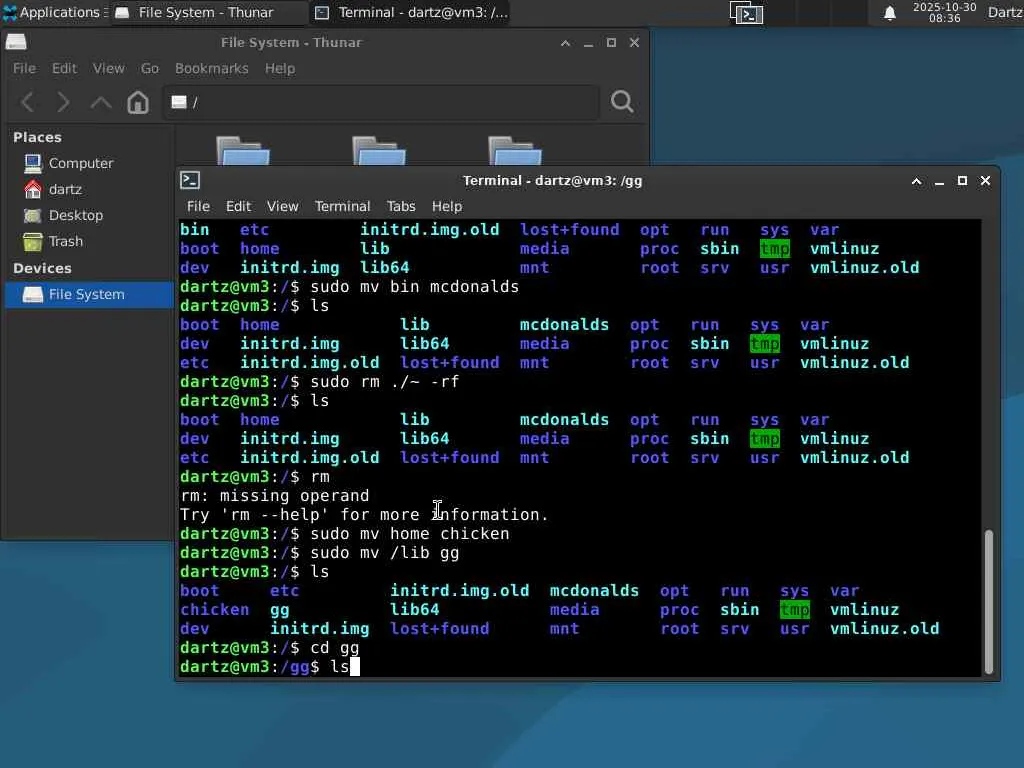Image resolution: width=1024 pixels, height=768 pixels.
Task: Open Thunar's File menu
Action: (24, 69)
